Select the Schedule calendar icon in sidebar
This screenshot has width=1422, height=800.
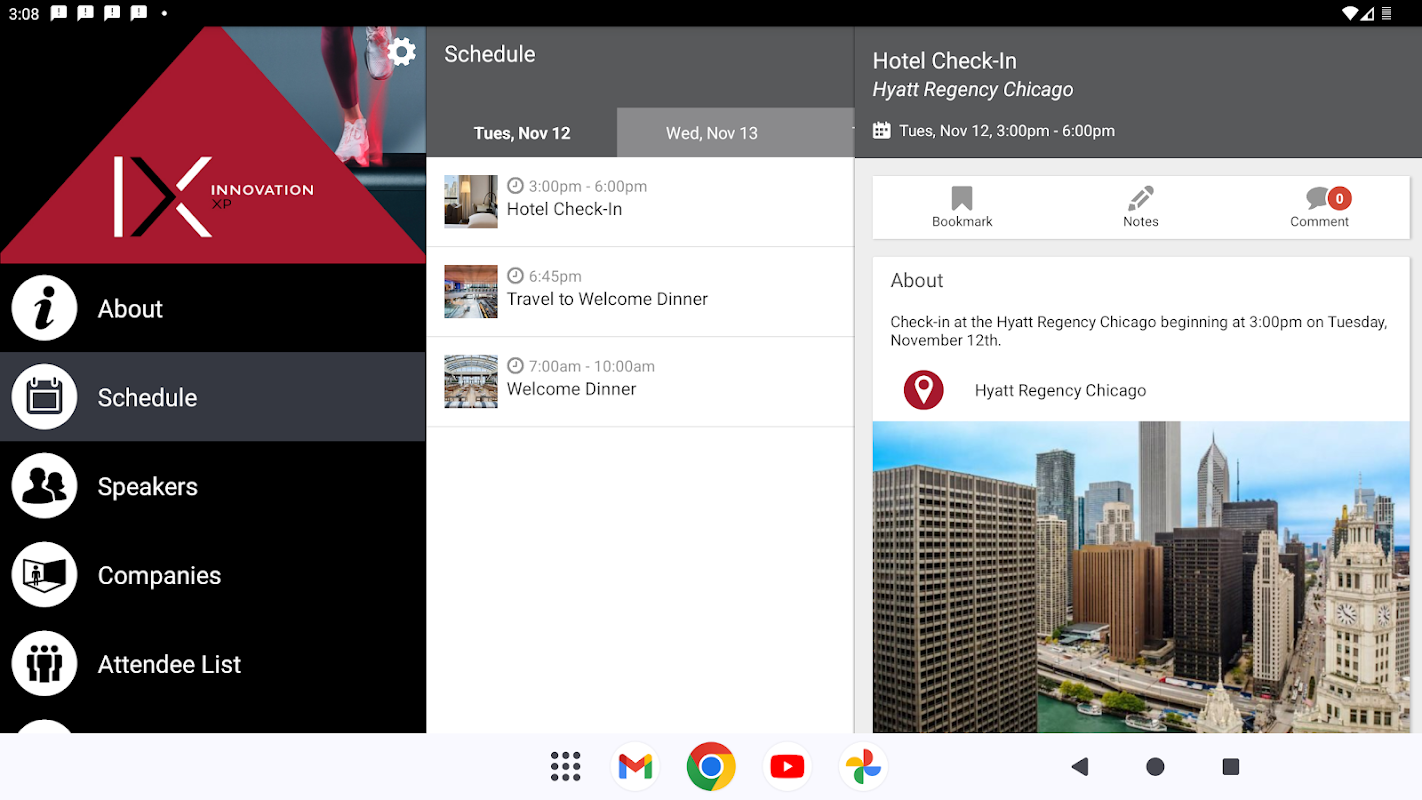click(x=44, y=397)
